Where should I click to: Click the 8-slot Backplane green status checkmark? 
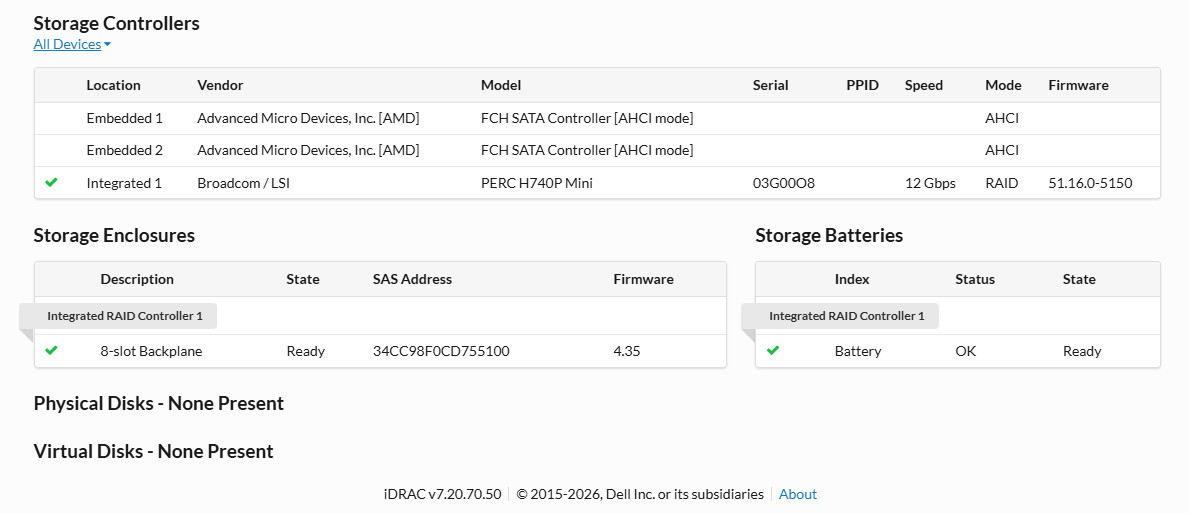[52, 351]
